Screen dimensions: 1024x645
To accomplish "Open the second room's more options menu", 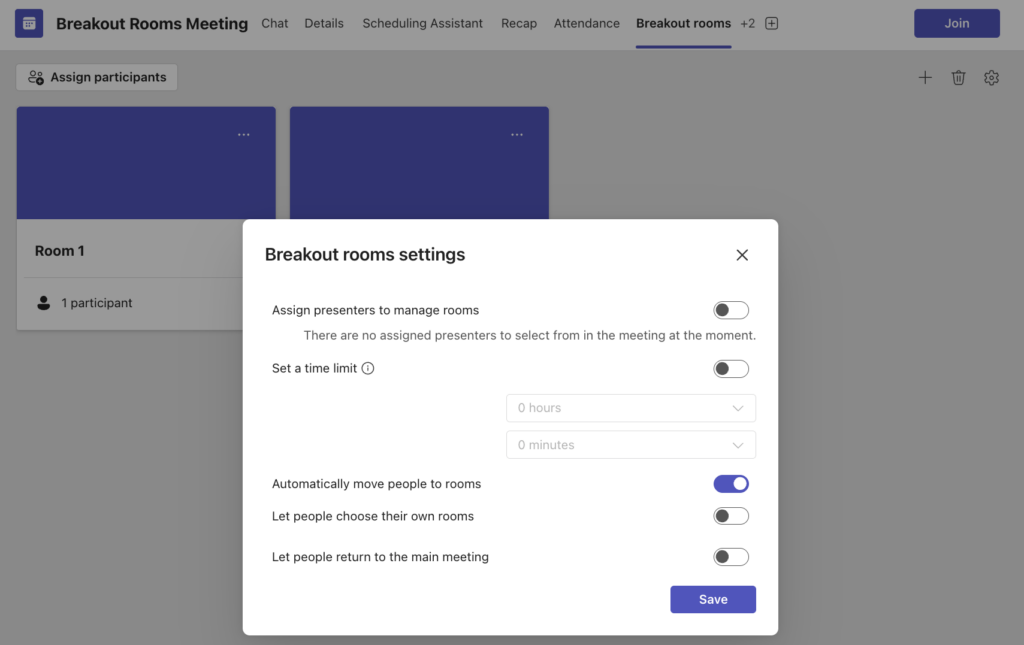I will (517, 133).
